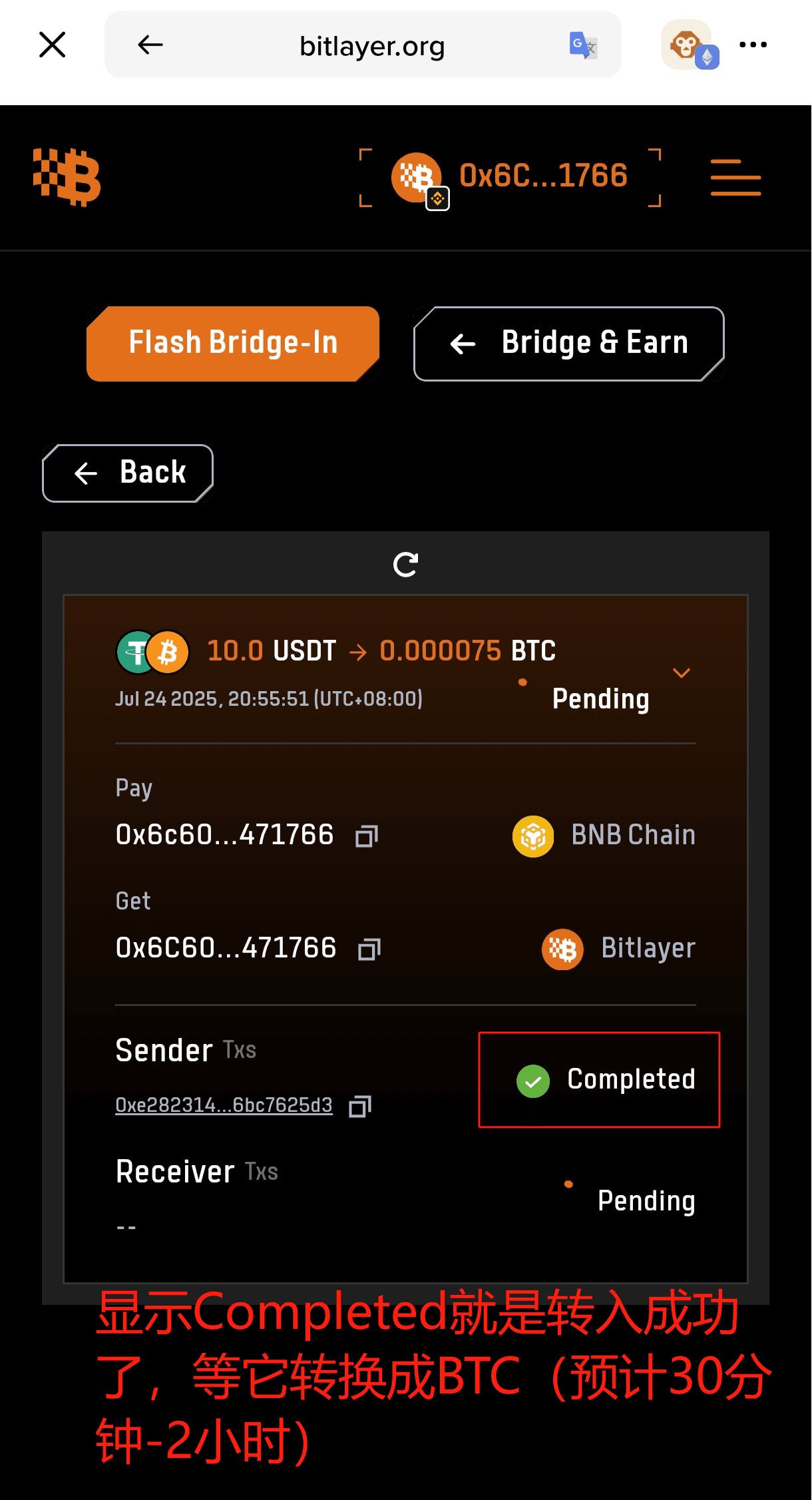Select the Flash Bridge-In tab

pos(233,344)
